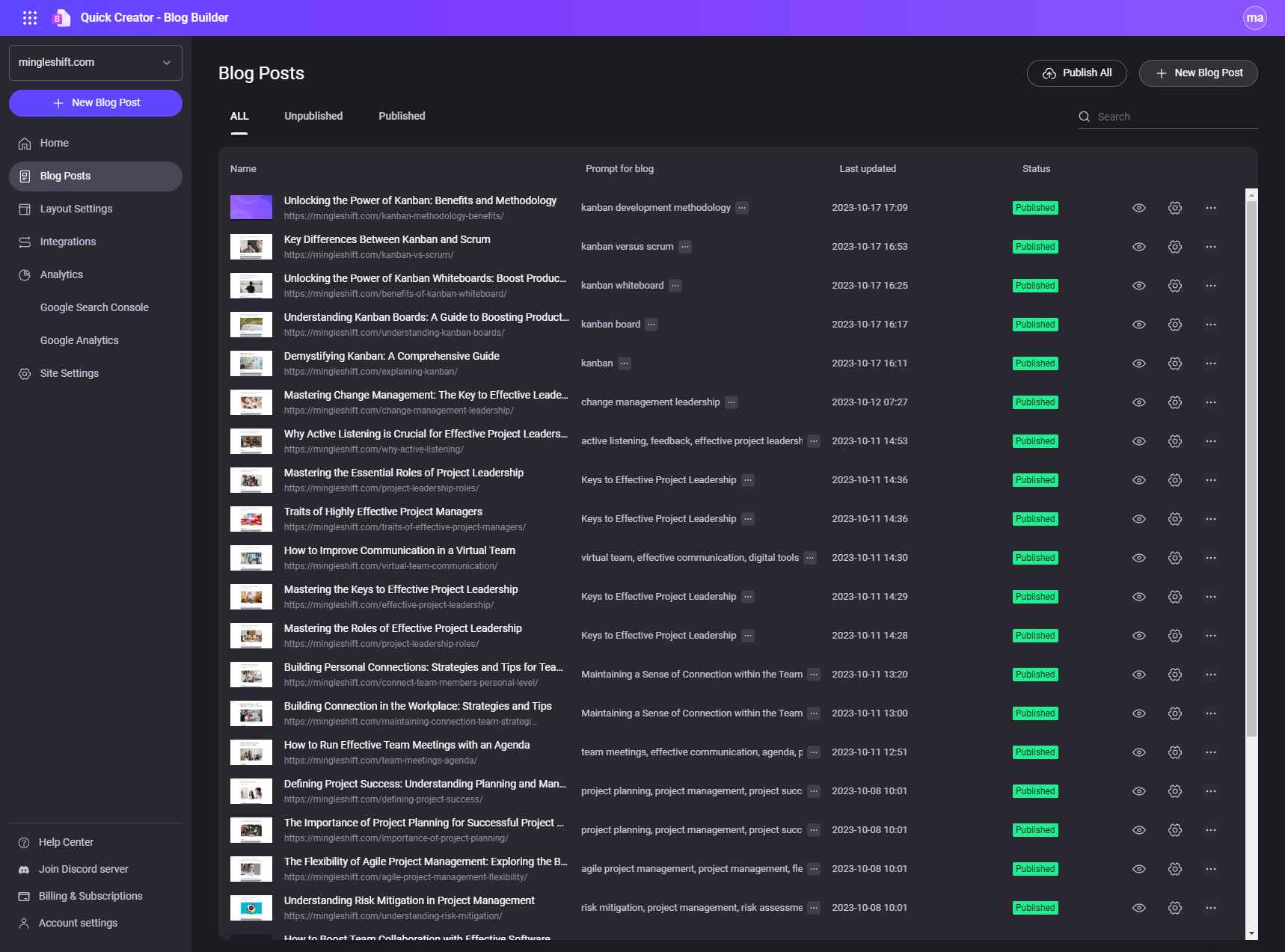This screenshot has height=952, width=1285.
Task: Select the Analytics icon in sidebar
Action: [25, 274]
